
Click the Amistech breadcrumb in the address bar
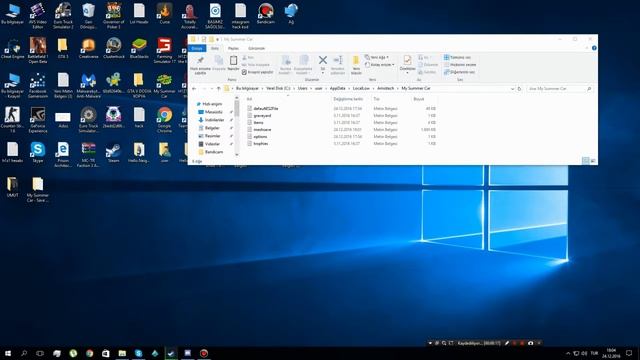[x=385, y=89]
